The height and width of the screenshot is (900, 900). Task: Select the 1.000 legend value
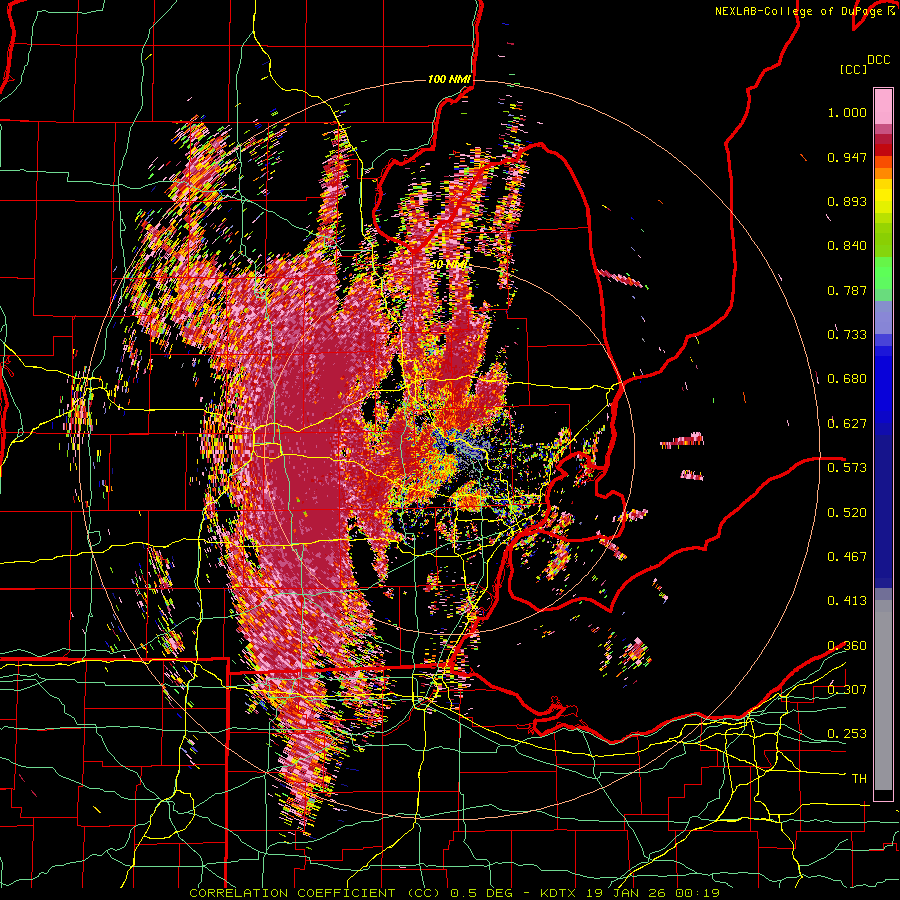coord(847,112)
